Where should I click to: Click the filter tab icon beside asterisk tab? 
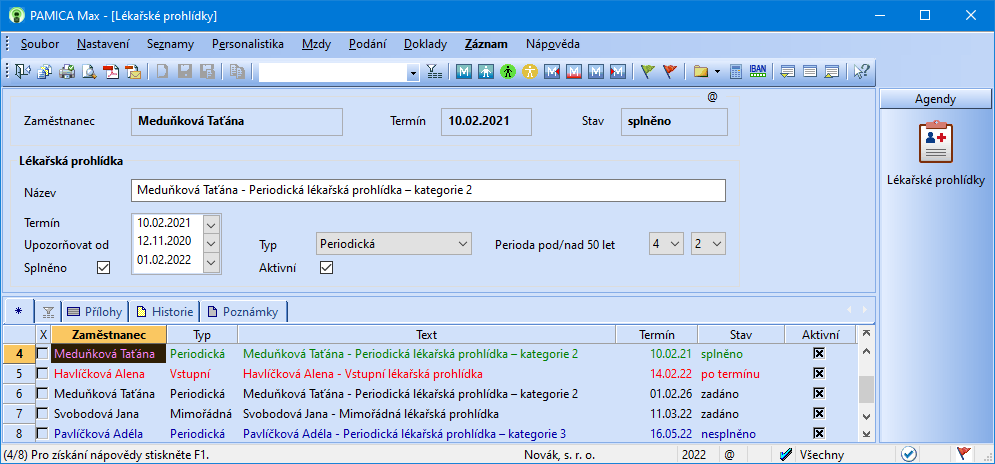tap(48, 312)
